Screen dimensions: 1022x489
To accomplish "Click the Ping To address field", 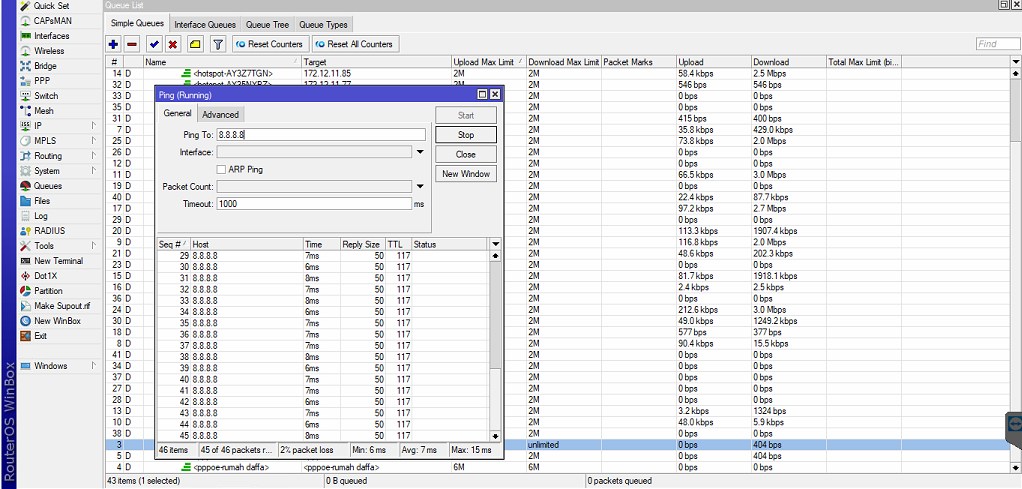I will (321, 134).
